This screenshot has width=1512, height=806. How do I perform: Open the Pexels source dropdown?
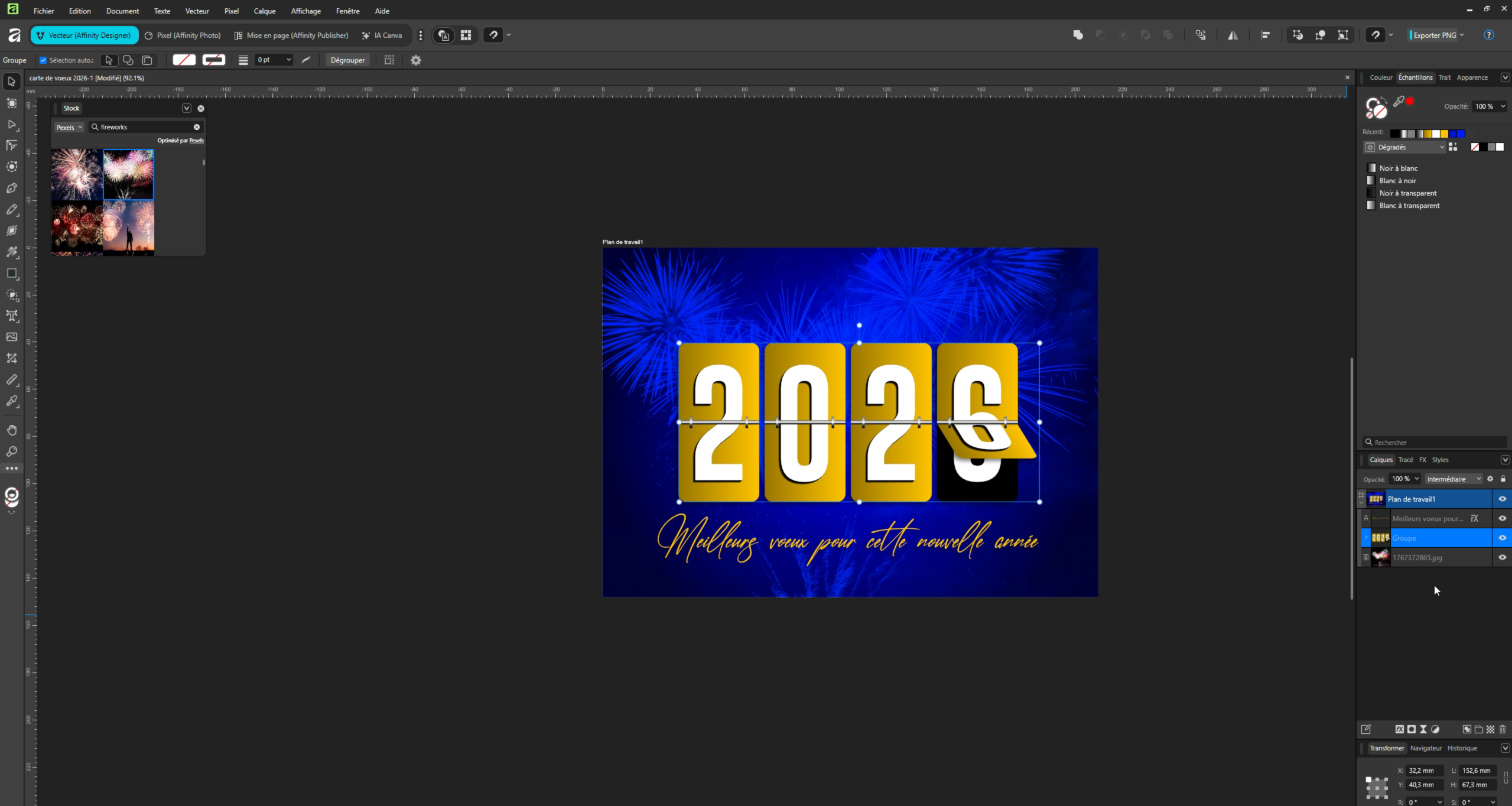[x=69, y=128]
